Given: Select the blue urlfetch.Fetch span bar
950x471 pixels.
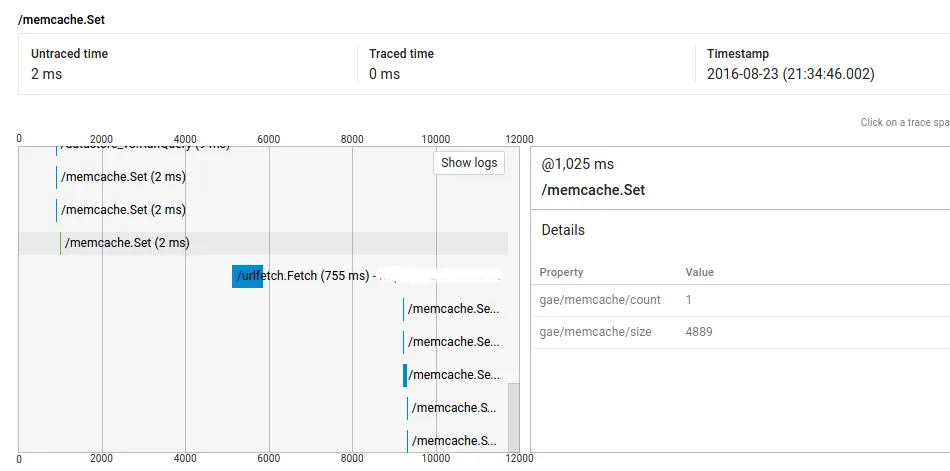Looking at the screenshot, I should 247,276.
